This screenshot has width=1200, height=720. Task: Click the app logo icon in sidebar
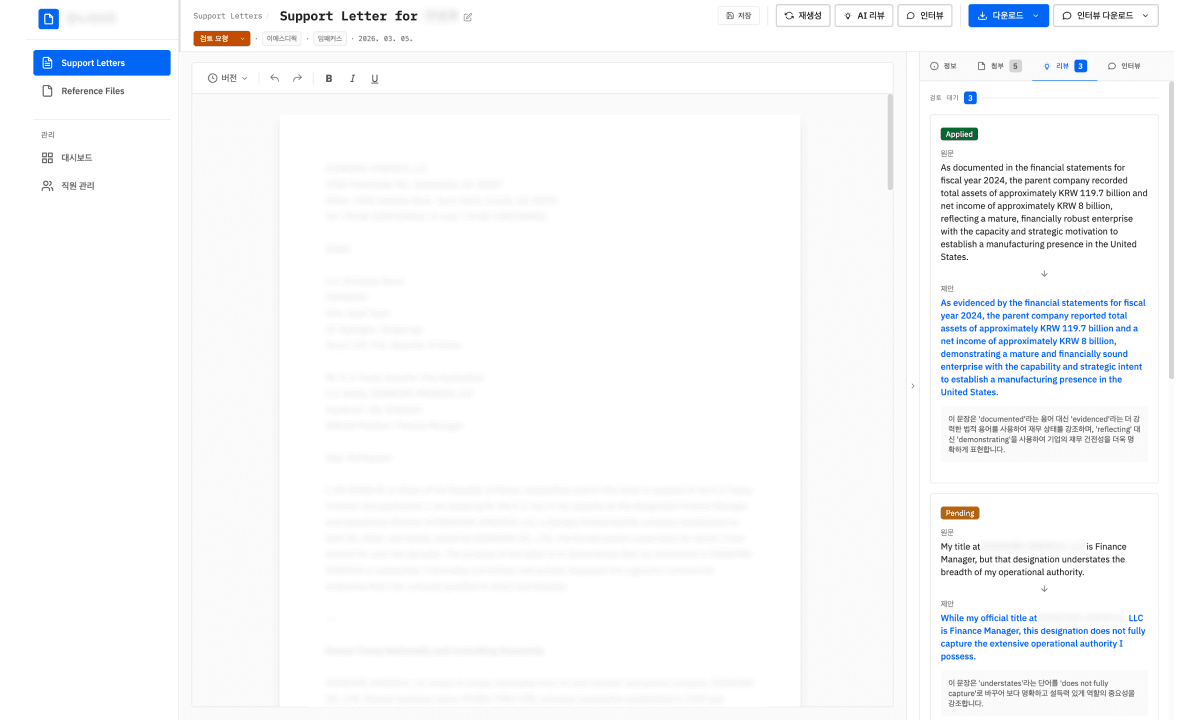(48, 18)
